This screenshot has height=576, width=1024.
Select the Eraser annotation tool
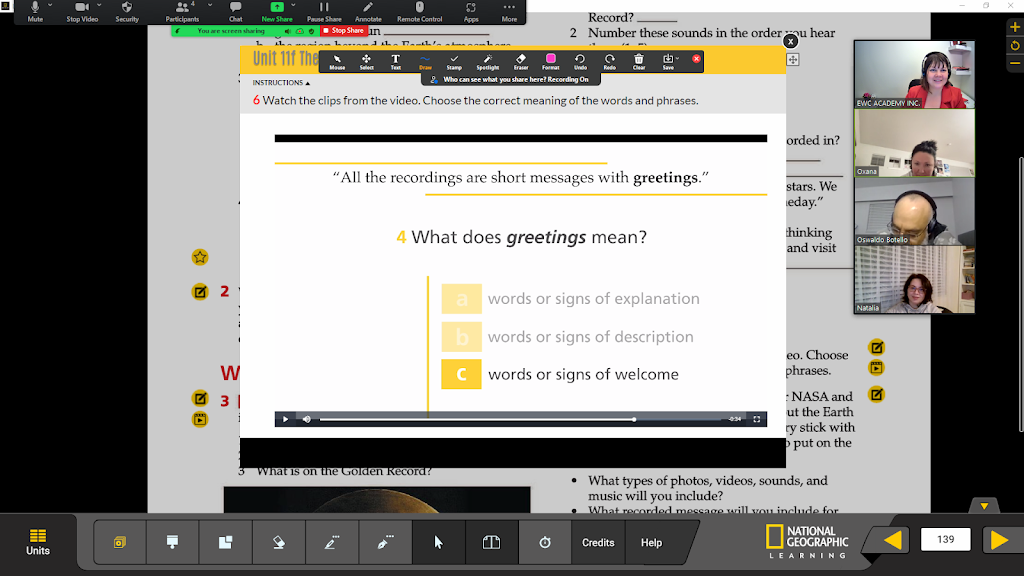520,61
